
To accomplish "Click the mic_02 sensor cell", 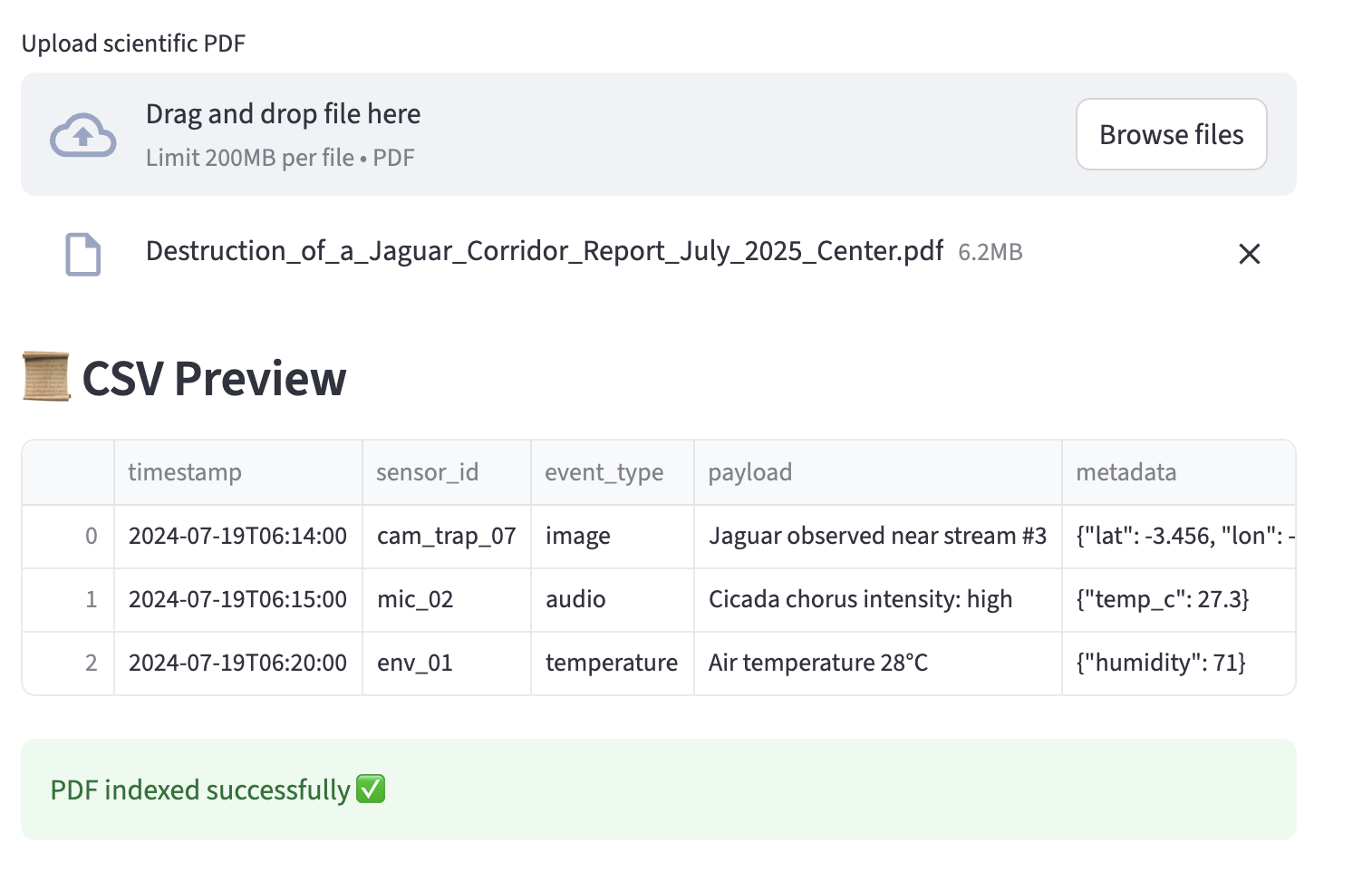I will [x=415, y=599].
